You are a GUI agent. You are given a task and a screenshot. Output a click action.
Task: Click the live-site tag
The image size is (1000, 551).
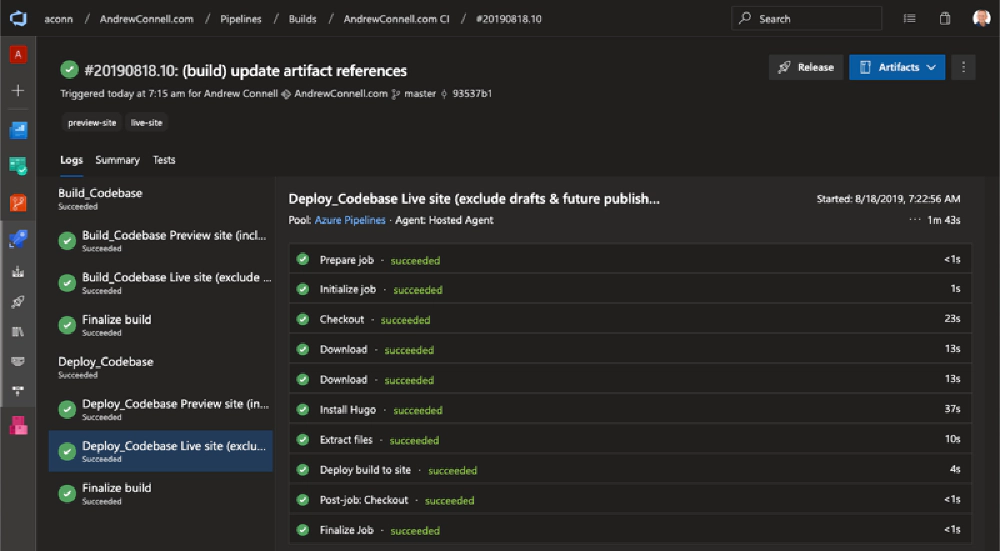click(147, 122)
